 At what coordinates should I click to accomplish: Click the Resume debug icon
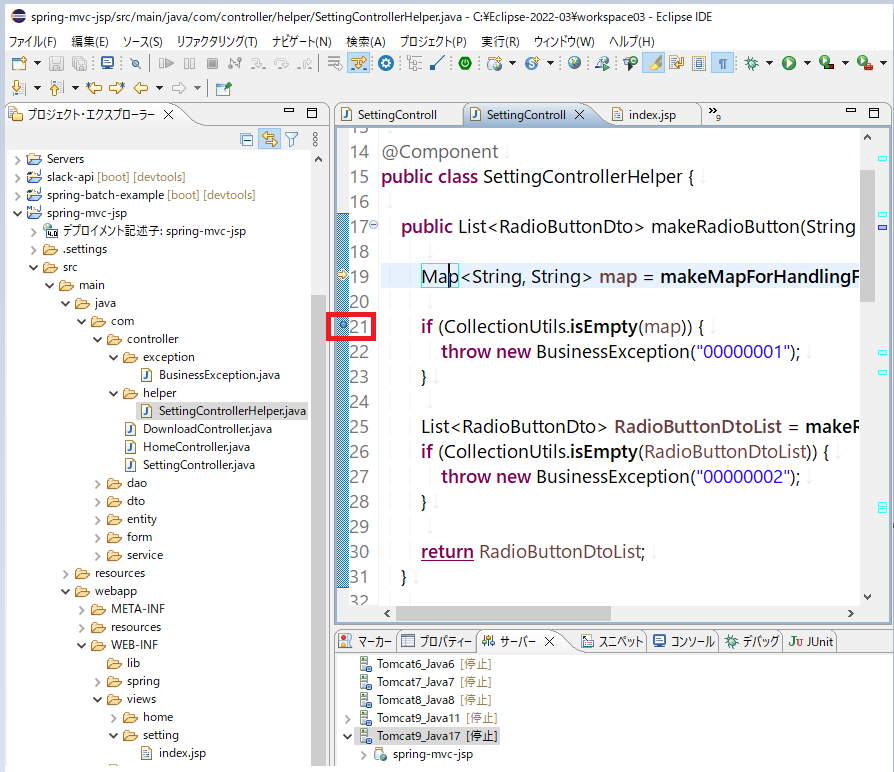coord(166,63)
